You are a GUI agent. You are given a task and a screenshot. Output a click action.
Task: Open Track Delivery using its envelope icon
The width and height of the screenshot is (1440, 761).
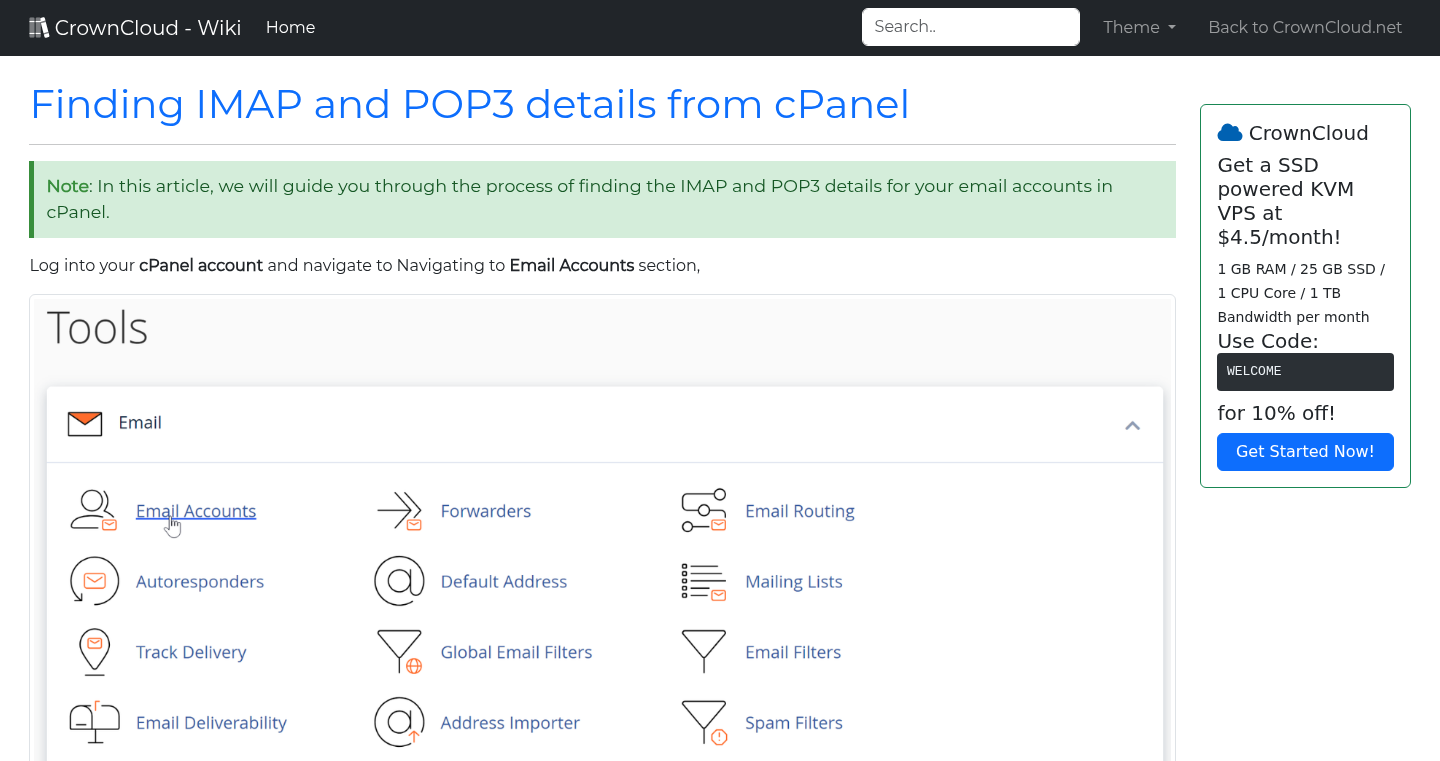pyautogui.click(x=94, y=651)
